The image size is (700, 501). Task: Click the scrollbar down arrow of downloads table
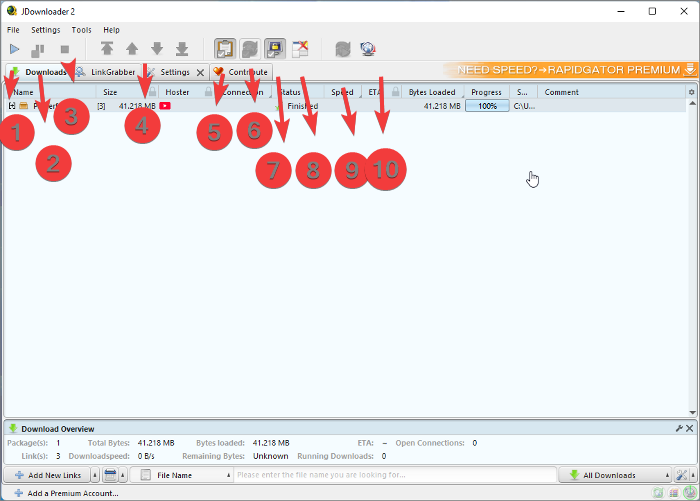tap(692, 413)
